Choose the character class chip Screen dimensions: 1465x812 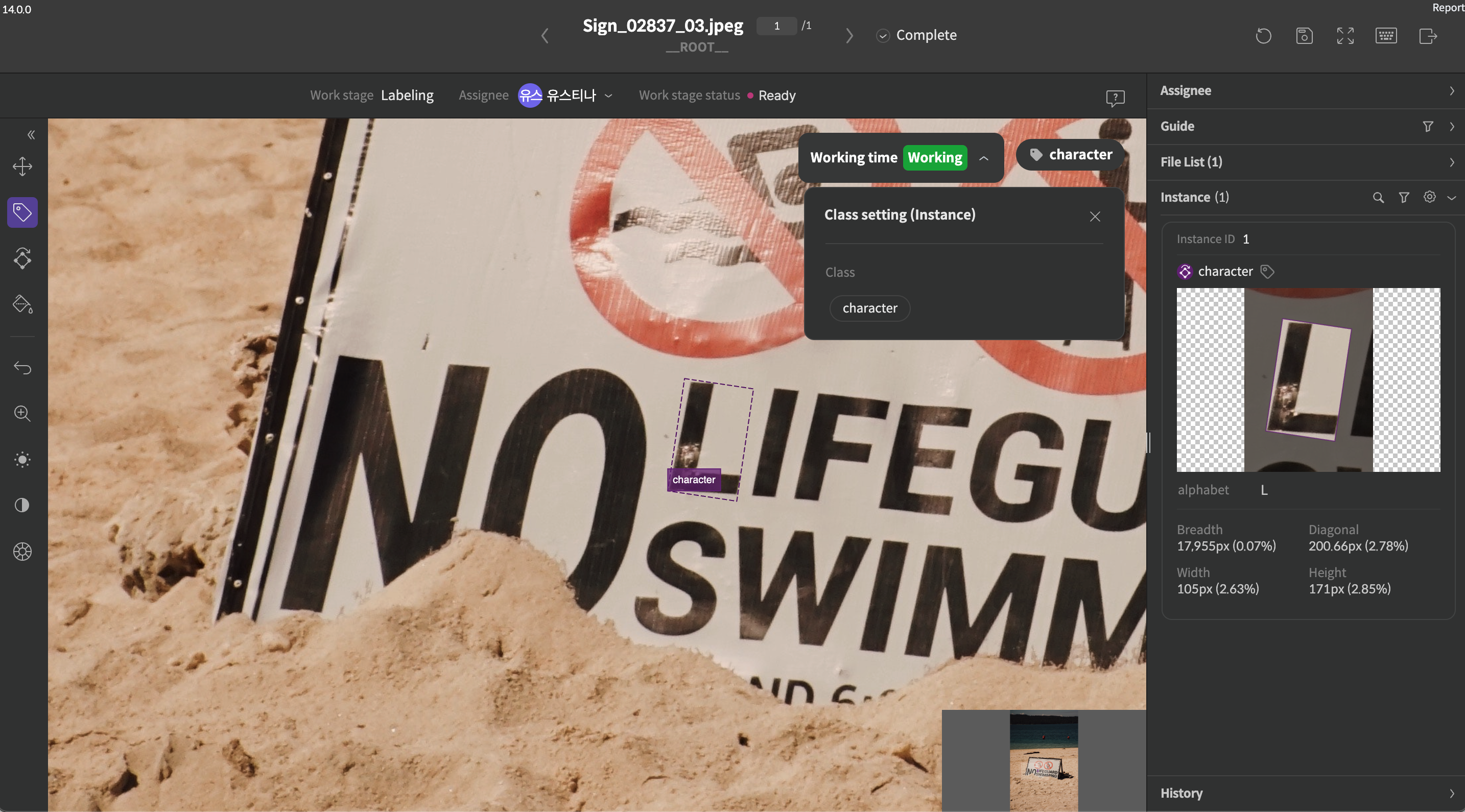click(869, 308)
